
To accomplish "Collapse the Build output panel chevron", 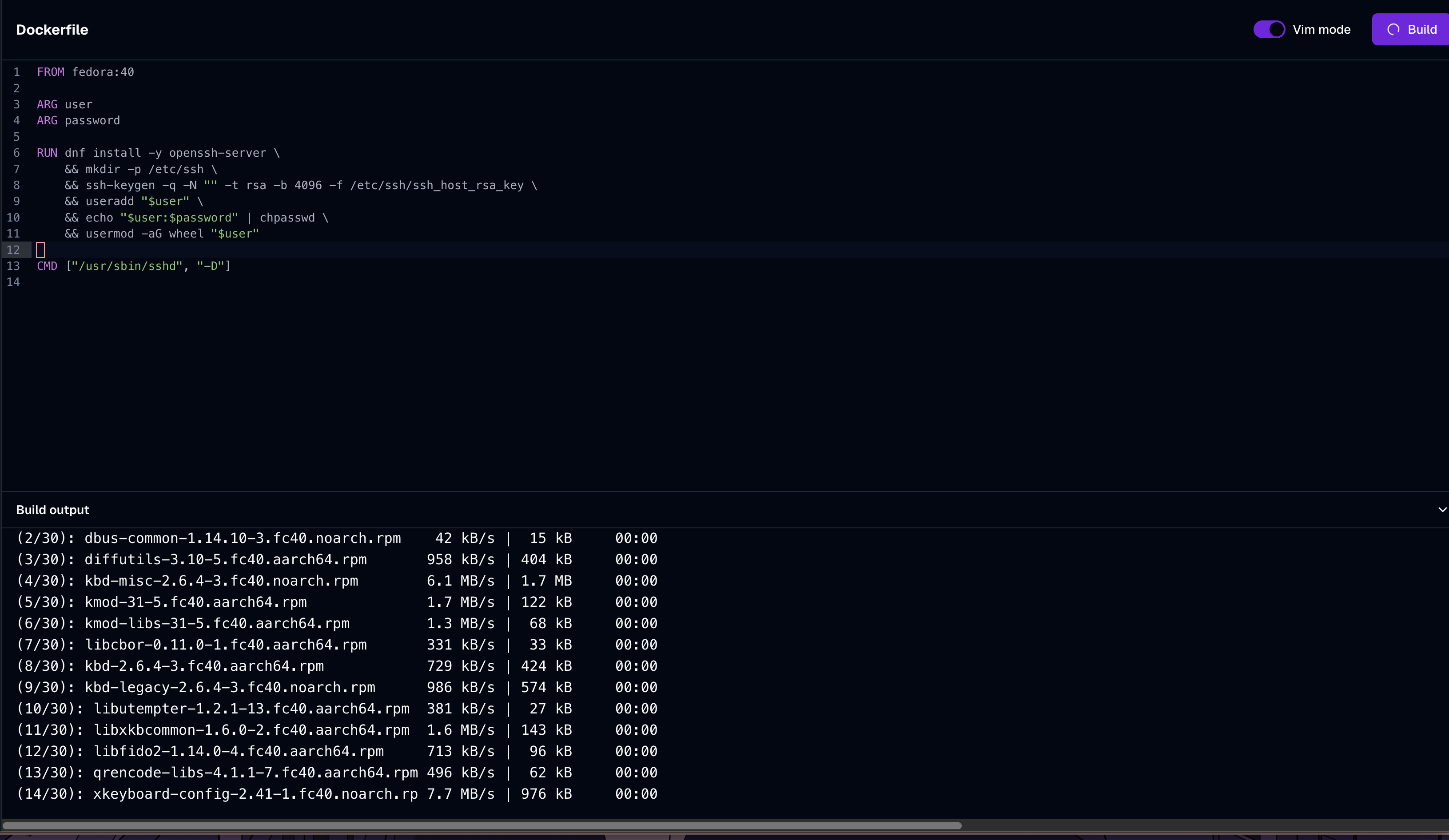I will click(1442, 510).
